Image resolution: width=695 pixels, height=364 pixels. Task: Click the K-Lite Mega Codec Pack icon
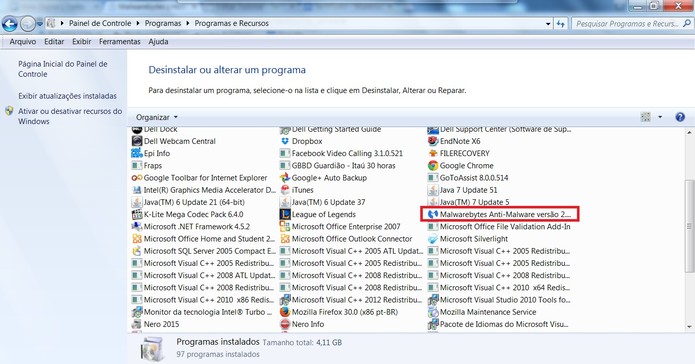pos(137,214)
